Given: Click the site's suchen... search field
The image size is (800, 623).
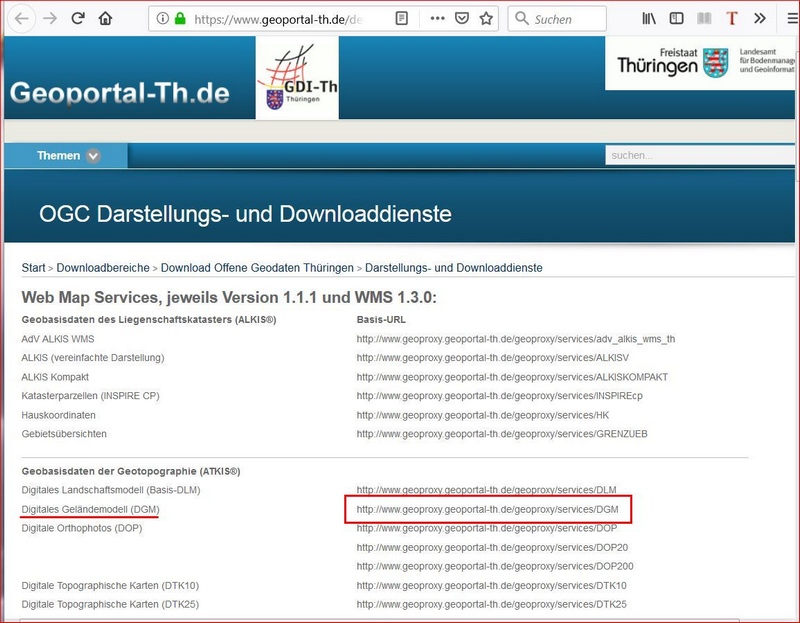Looking at the screenshot, I should pos(700,156).
